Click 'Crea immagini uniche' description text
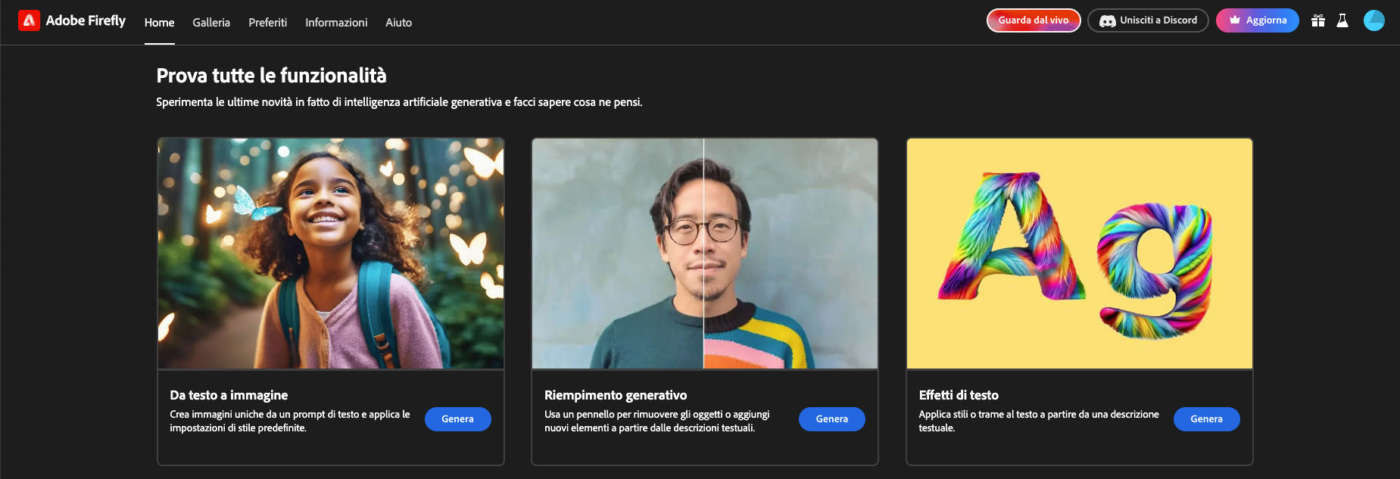This screenshot has height=479, width=1400. [290, 421]
